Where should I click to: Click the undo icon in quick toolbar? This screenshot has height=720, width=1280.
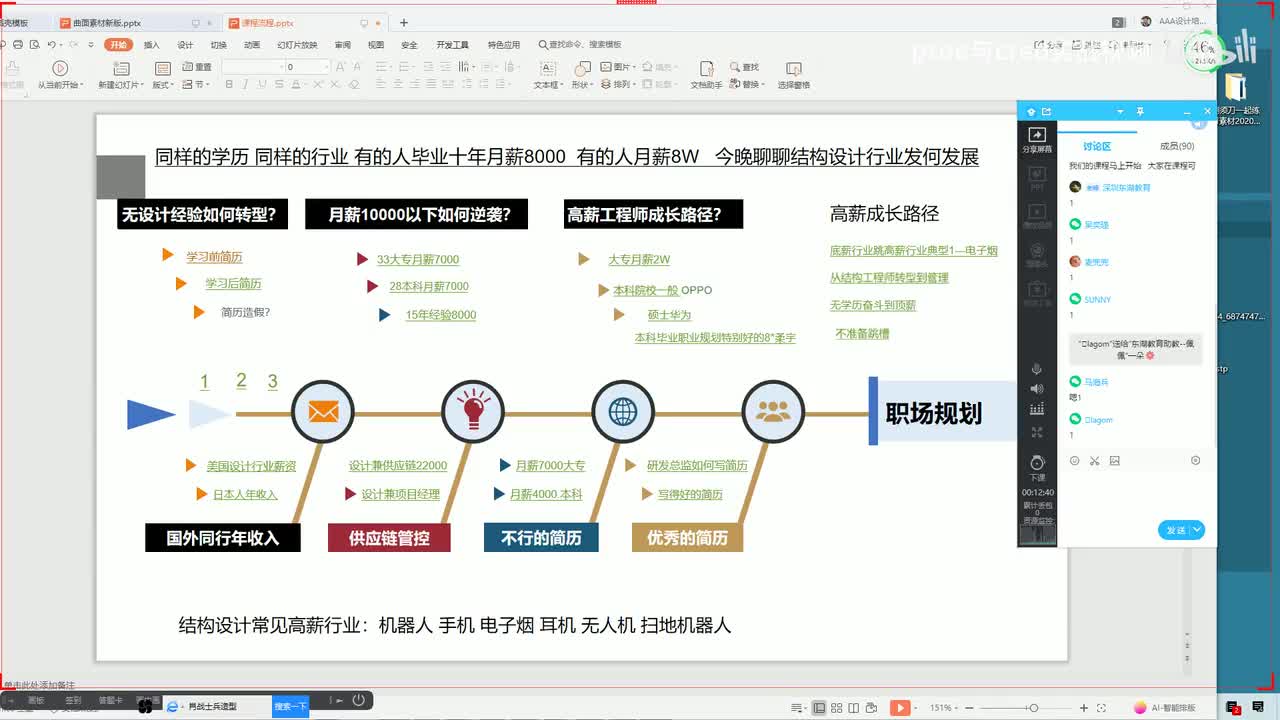coord(51,45)
